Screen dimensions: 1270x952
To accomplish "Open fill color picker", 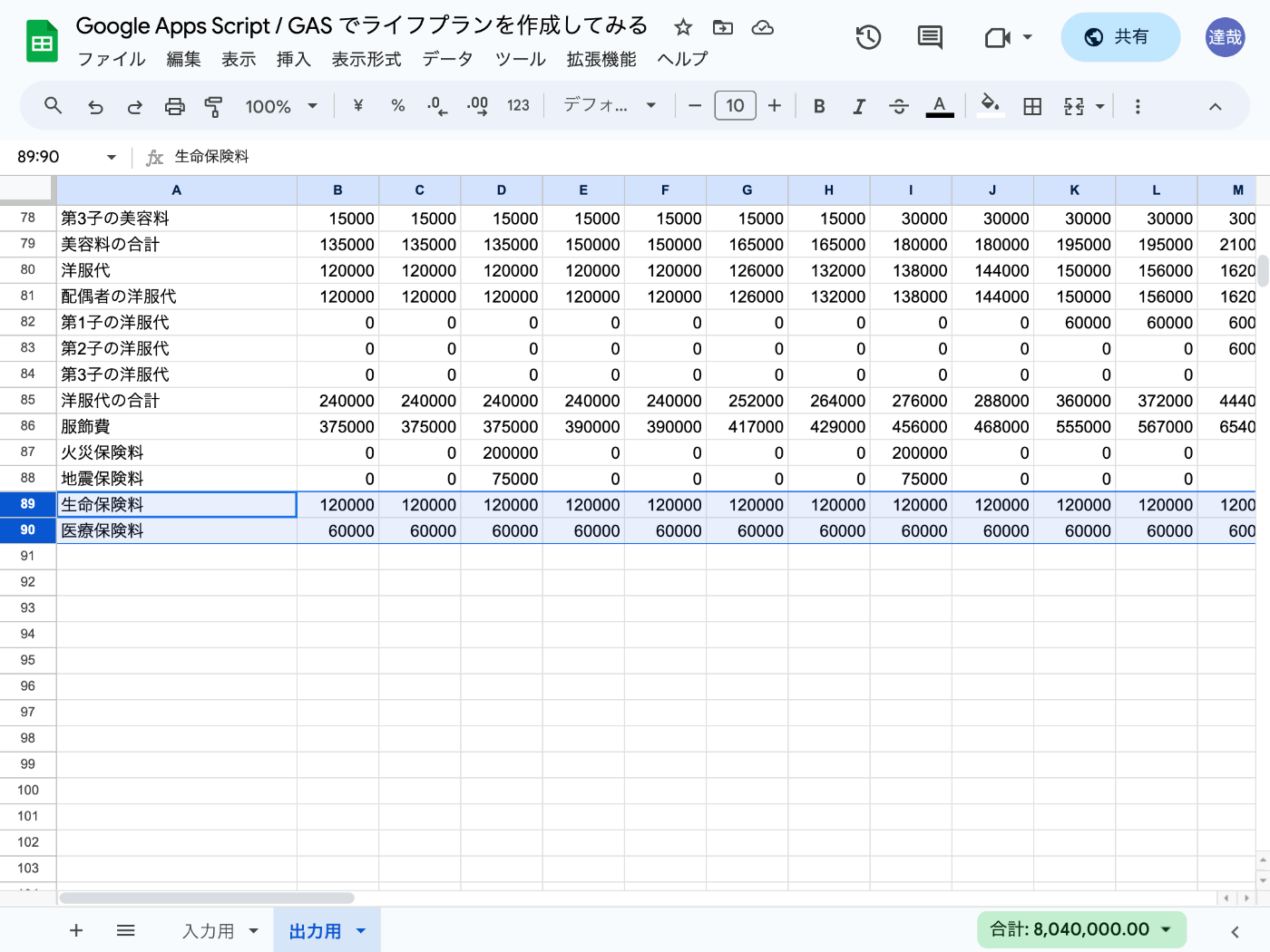I will click(991, 106).
